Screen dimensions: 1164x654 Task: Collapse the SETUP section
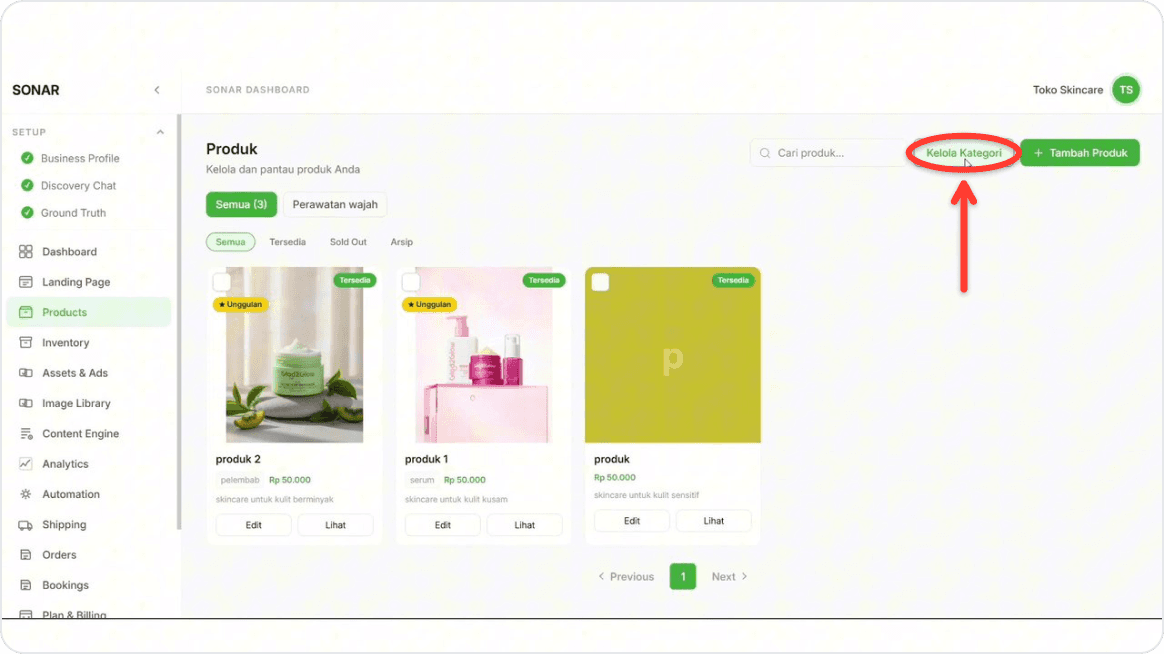[x=160, y=132]
